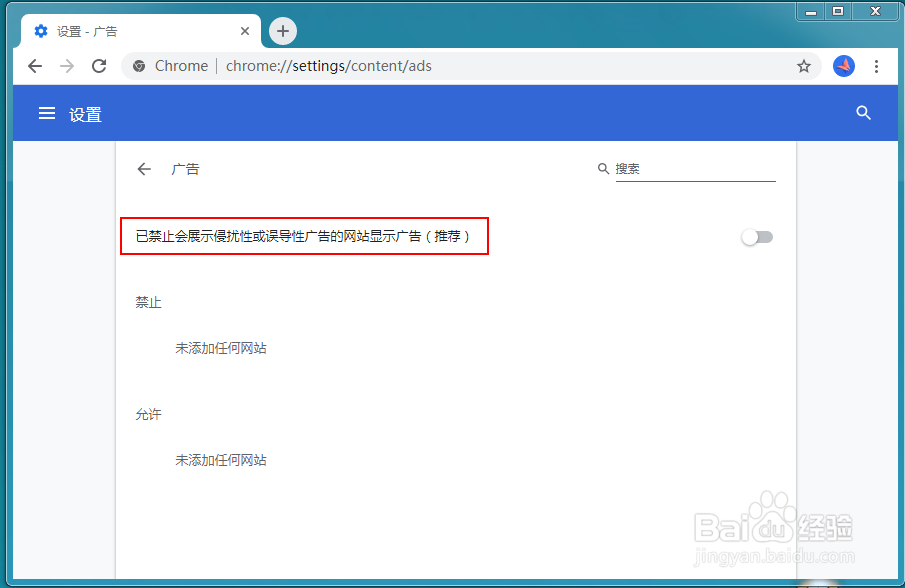Open the Chrome three-dot menu
Screen dimensions: 905x588
[x=876, y=66]
